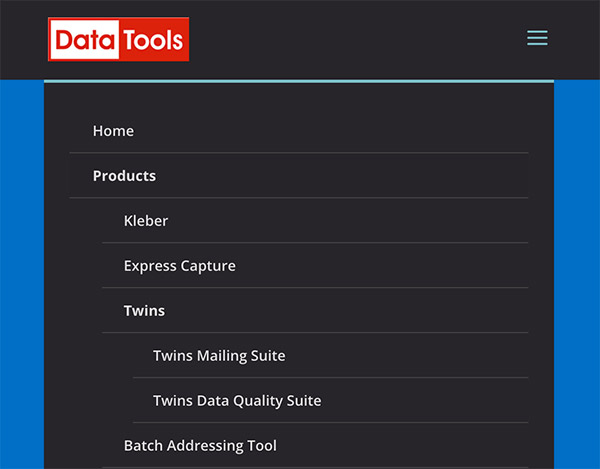
Task: Choose Batch Addressing Tool from the Products list
Action: (200, 446)
